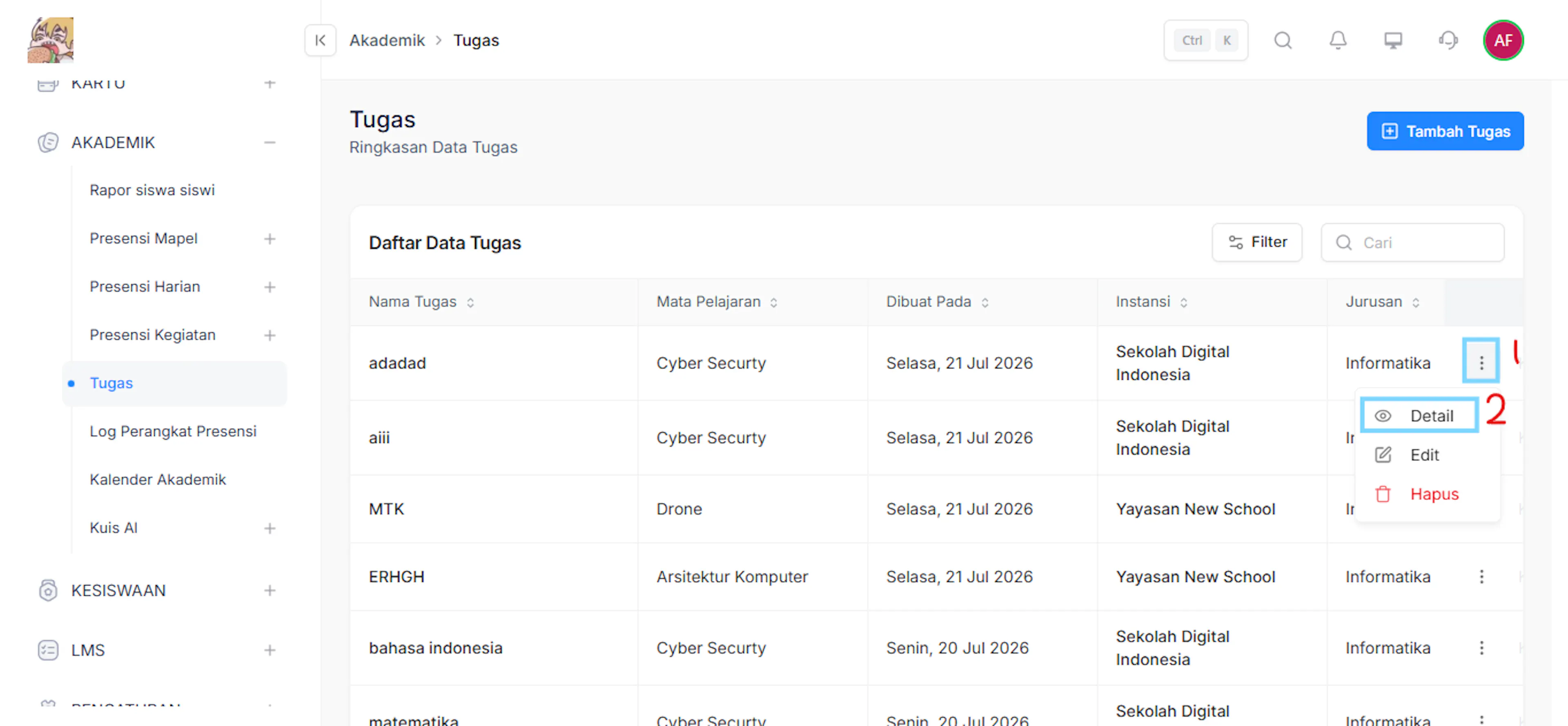The width and height of the screenshot is (1568, 726).
Task: Expand the Kuis AI submenu
Action: pyautogui.click(x=269, y=528)
